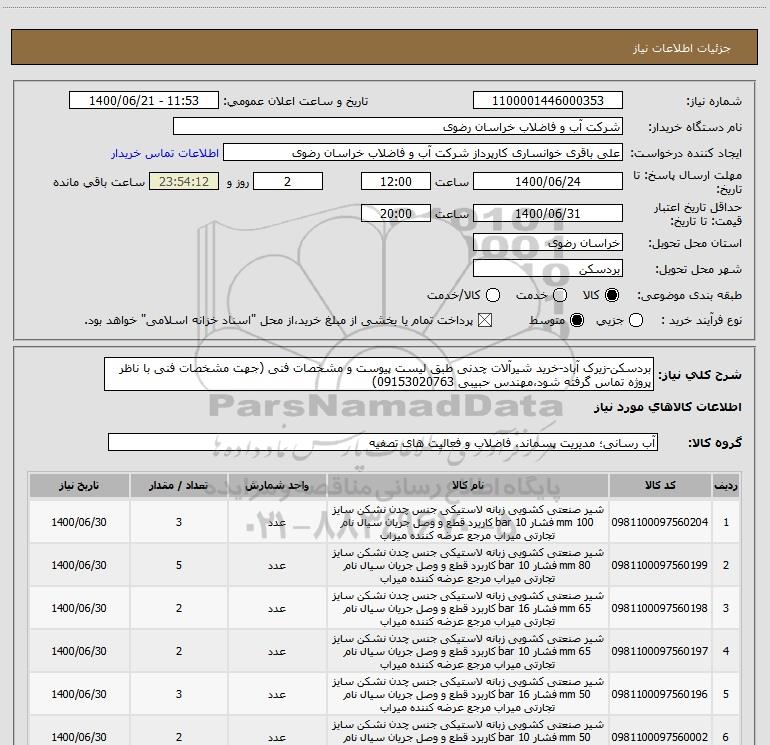
Task: Choose the جزیی purchase type radio
Action: point(636,321)
